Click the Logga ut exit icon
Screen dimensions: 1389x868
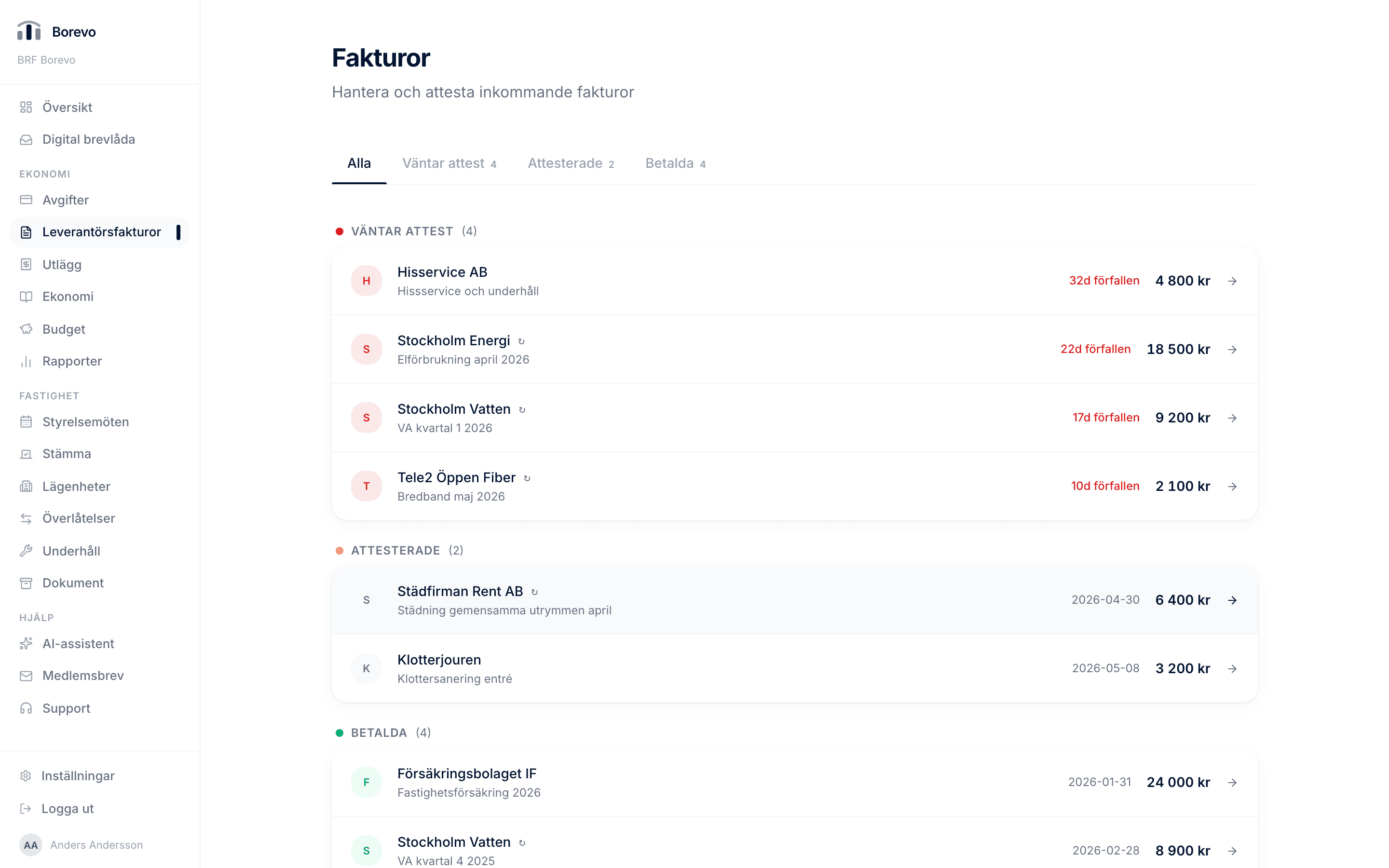click(x=25, y=808)
